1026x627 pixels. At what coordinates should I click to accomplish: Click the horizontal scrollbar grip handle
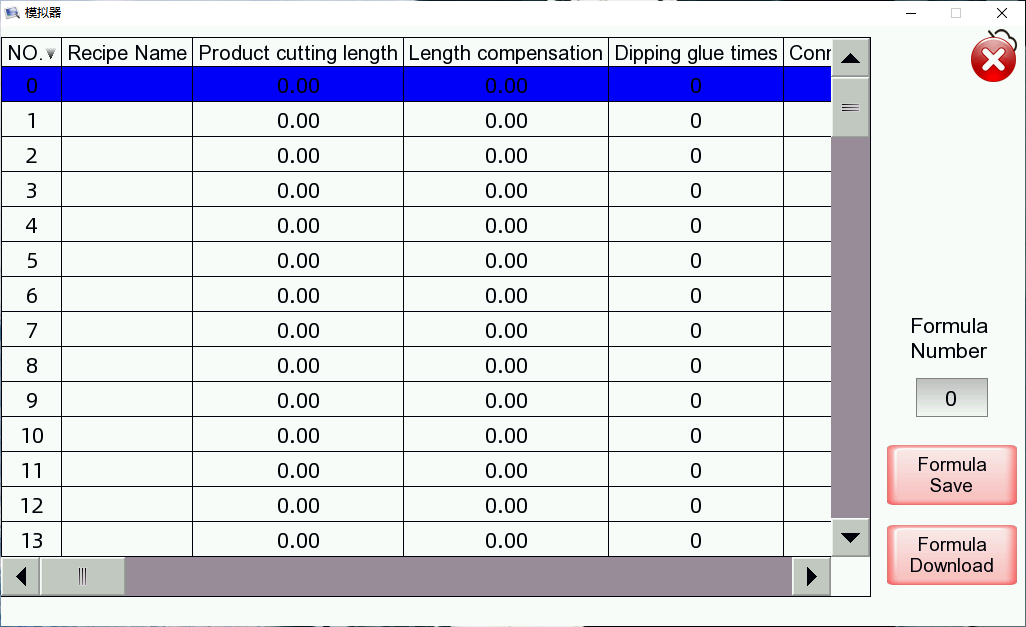[83, 576]
